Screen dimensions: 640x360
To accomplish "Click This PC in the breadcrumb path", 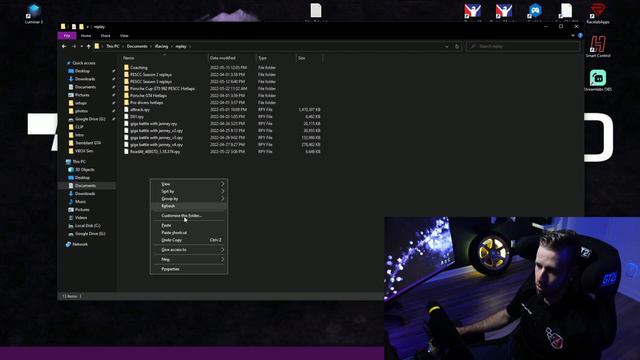I will tap(113, 47).
